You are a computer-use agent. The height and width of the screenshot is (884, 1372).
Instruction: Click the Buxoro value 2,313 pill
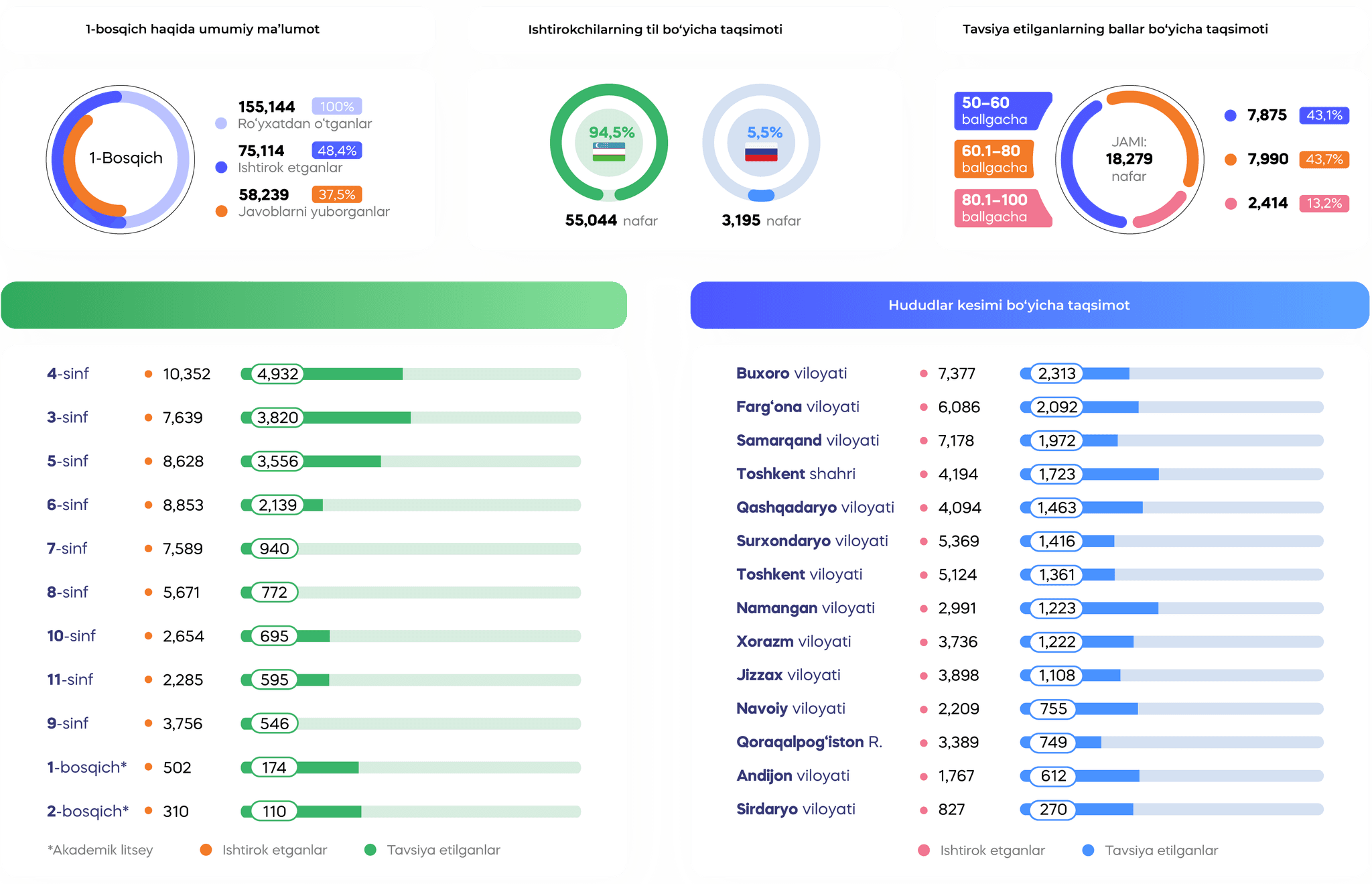click(x=1056, y=373)
